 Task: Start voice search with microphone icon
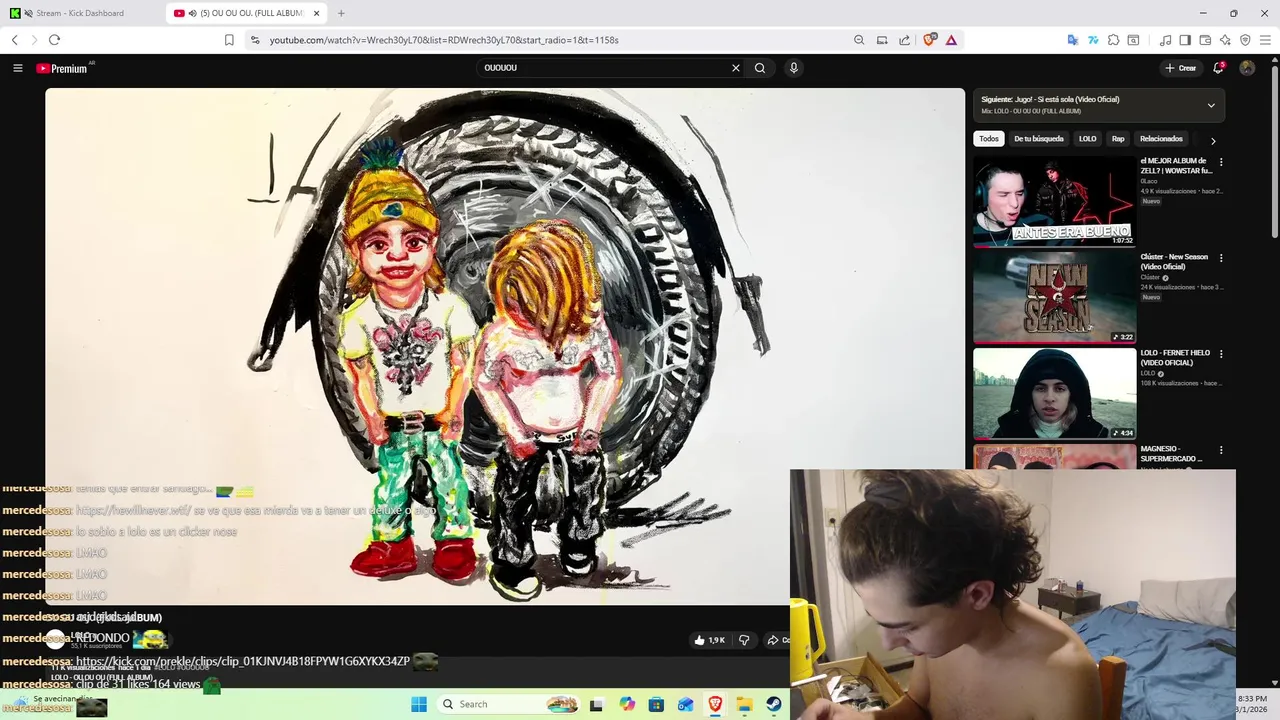pyautogui.click(x=794, y=68)
